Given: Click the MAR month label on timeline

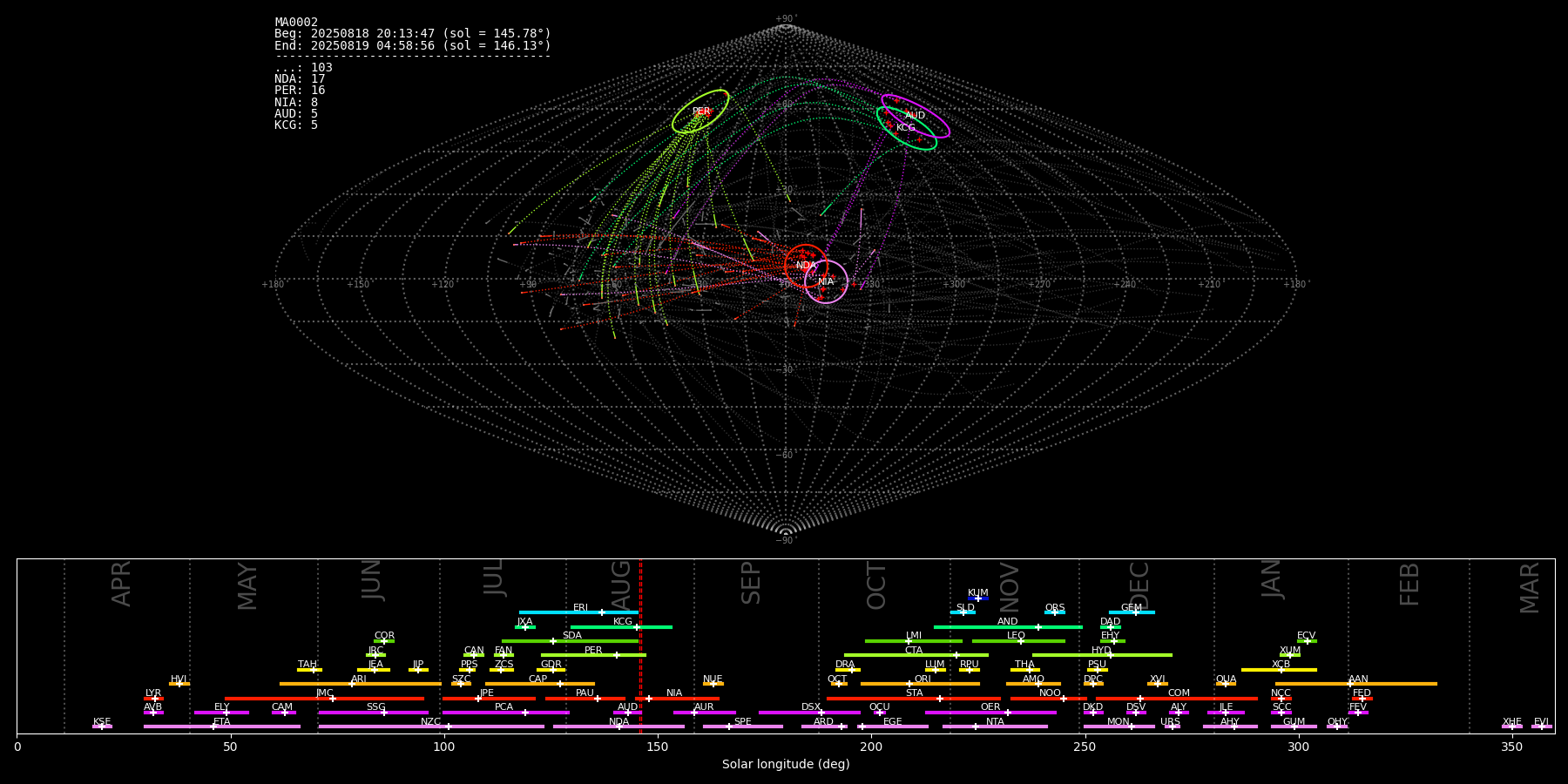Looking at the screenshot, I should (1530, 587).
